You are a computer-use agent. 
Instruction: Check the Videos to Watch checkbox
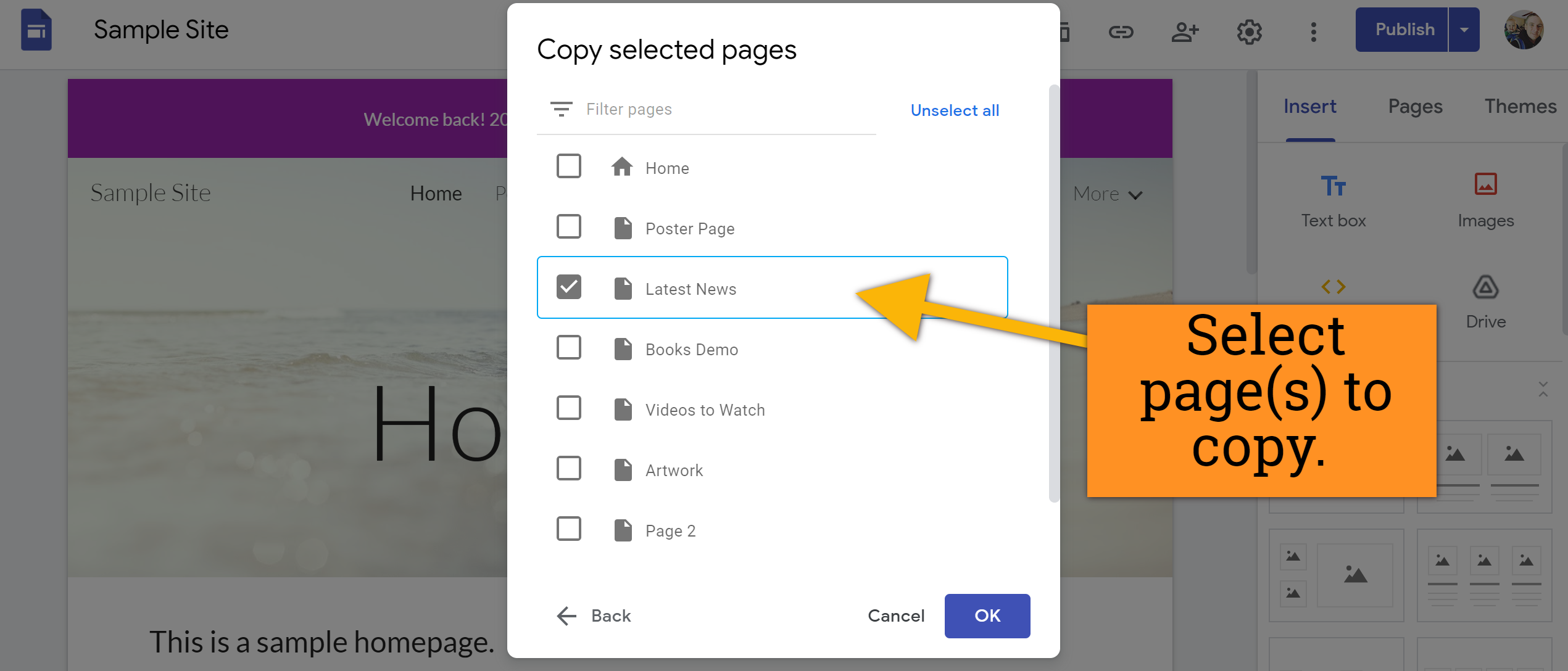(x=568, y=408)
